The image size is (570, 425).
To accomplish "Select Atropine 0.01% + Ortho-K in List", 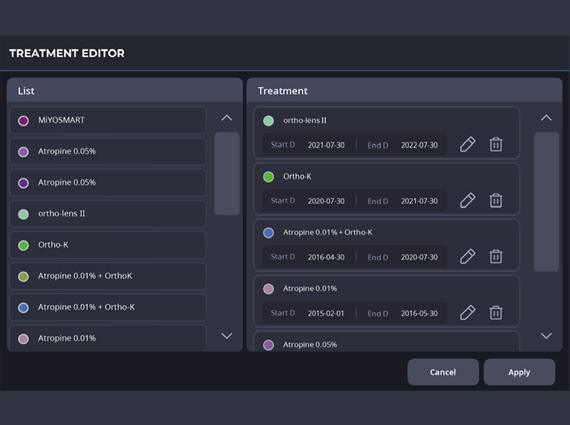I will point(108,307).
